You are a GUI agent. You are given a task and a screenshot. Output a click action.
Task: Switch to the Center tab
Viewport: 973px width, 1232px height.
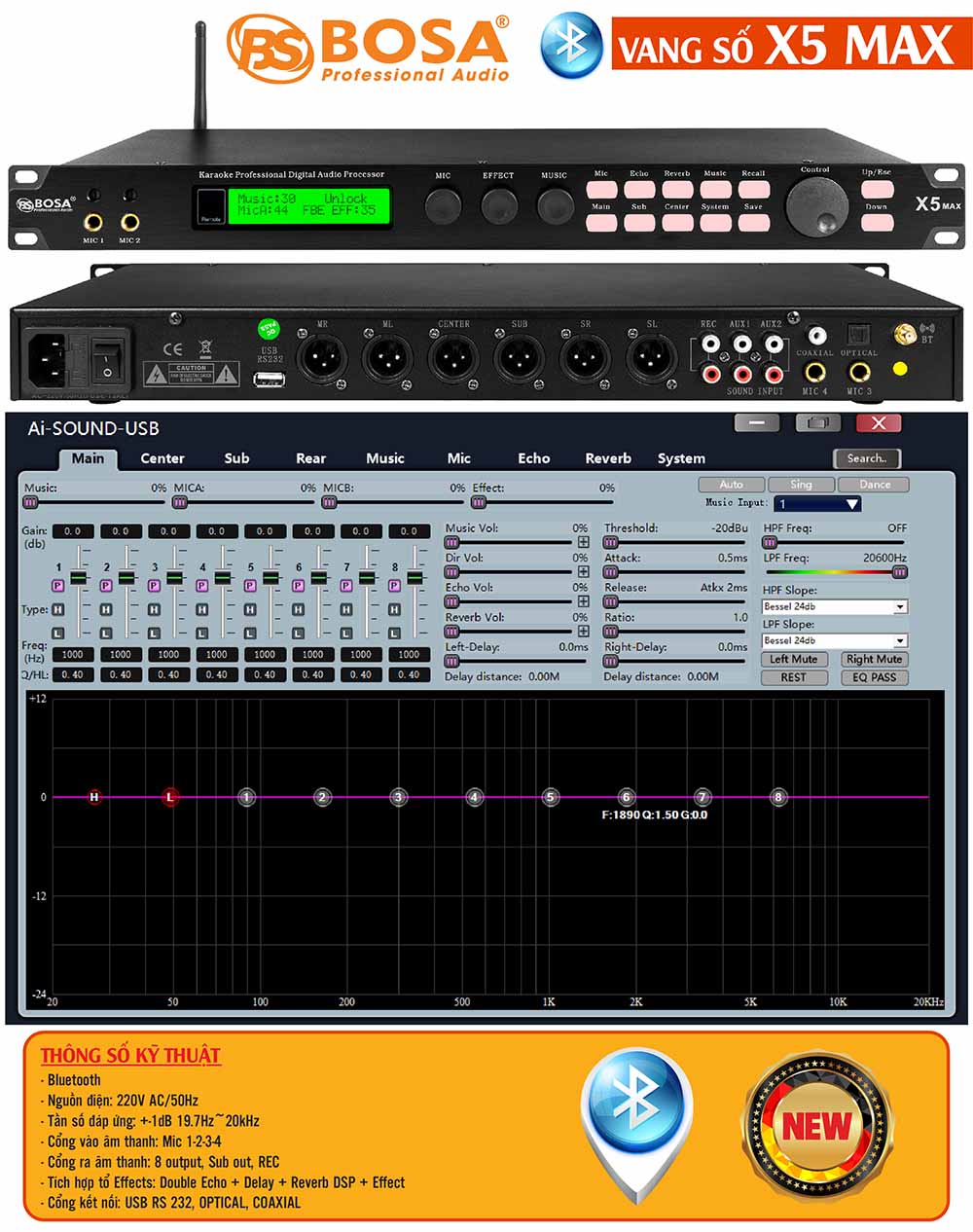coord(162,458)
